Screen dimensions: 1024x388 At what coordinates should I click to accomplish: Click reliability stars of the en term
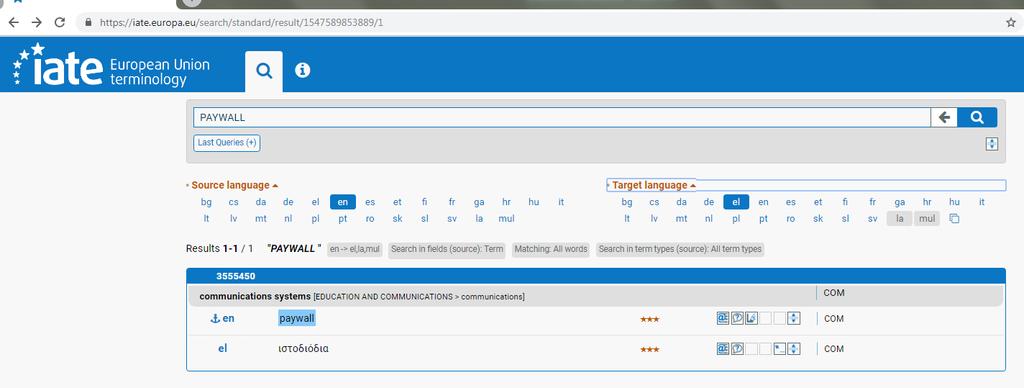(x=649, y=319)
